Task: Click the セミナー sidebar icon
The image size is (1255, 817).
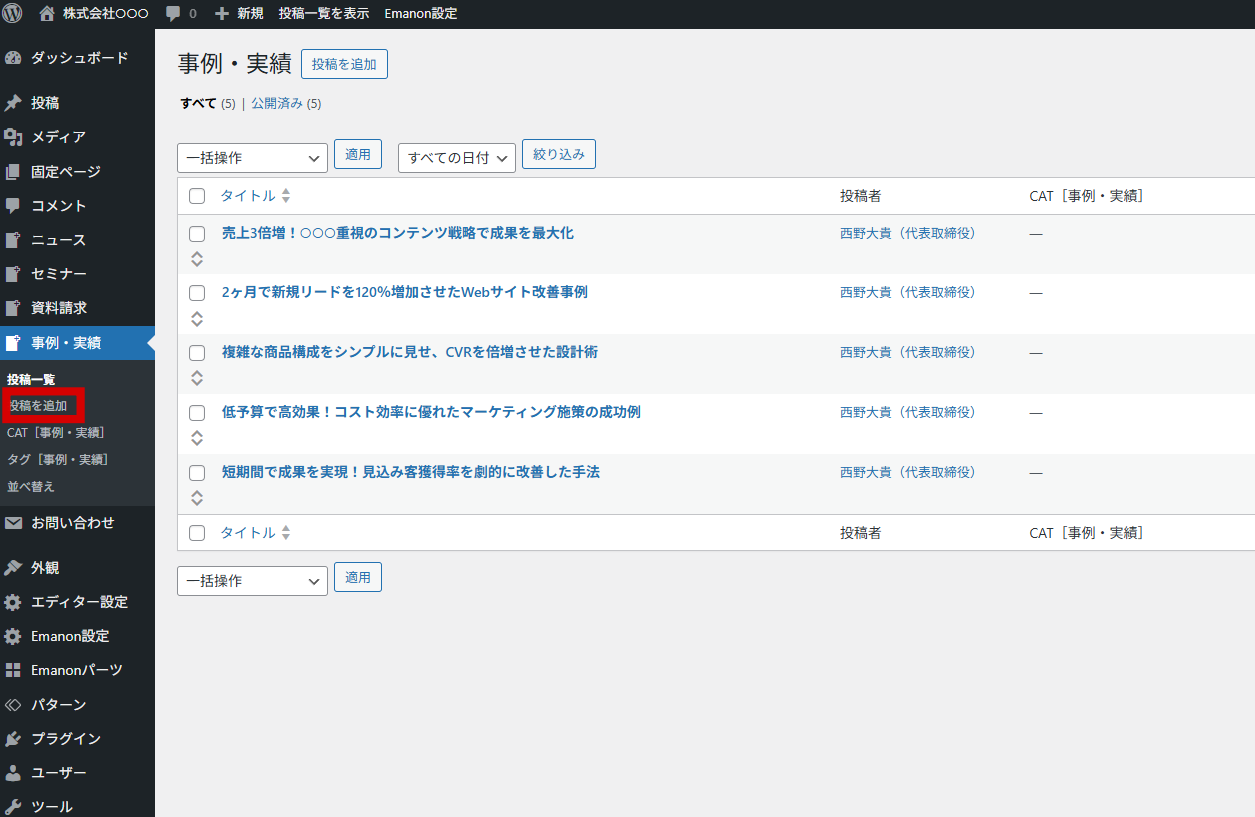Action: pyautogui.click(x=13, y=274)
